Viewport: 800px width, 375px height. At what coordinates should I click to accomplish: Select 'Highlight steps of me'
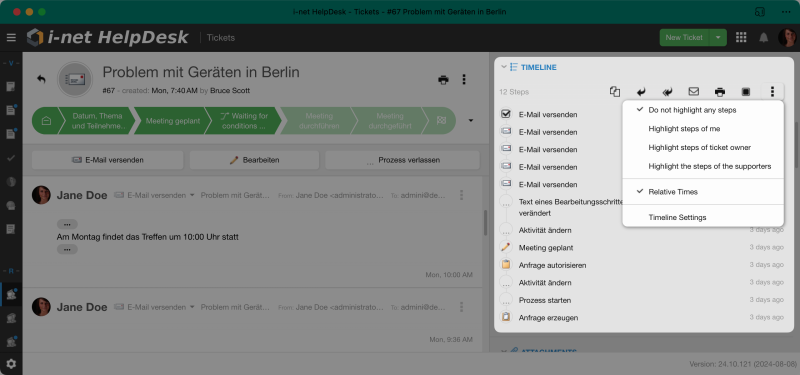coord(703,129)
